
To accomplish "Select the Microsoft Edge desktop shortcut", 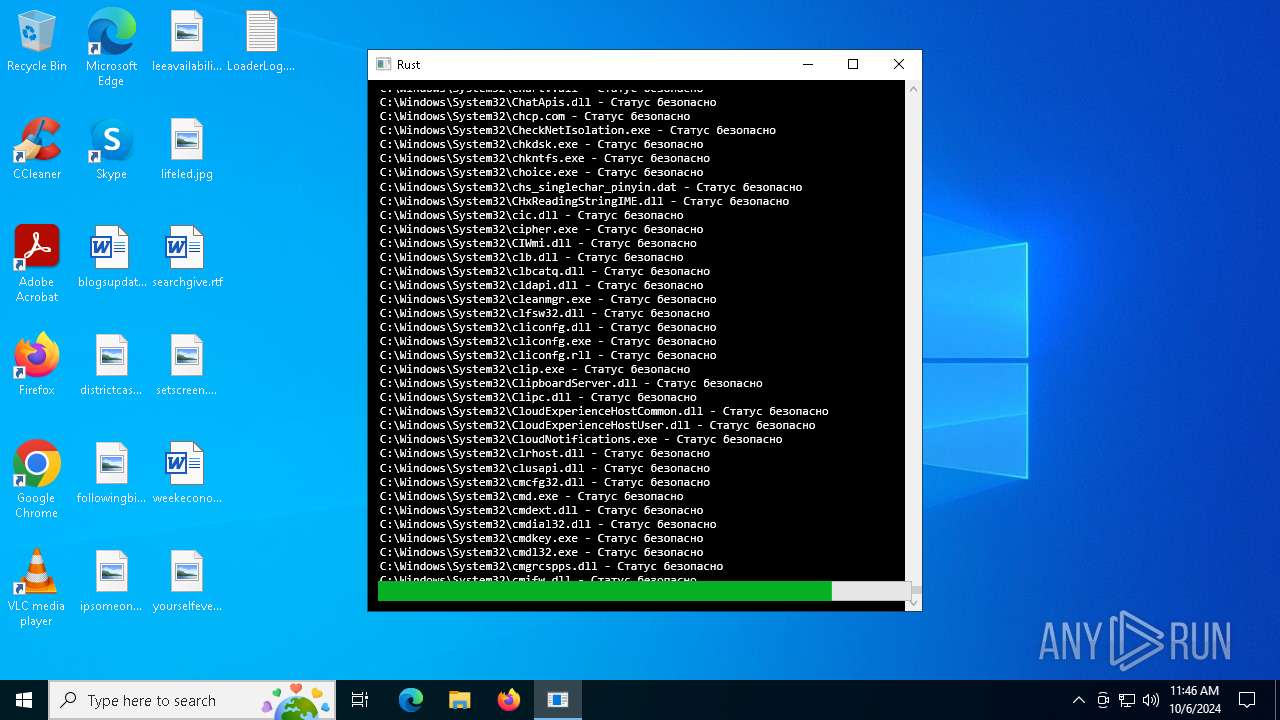I will tap(111, 47).
